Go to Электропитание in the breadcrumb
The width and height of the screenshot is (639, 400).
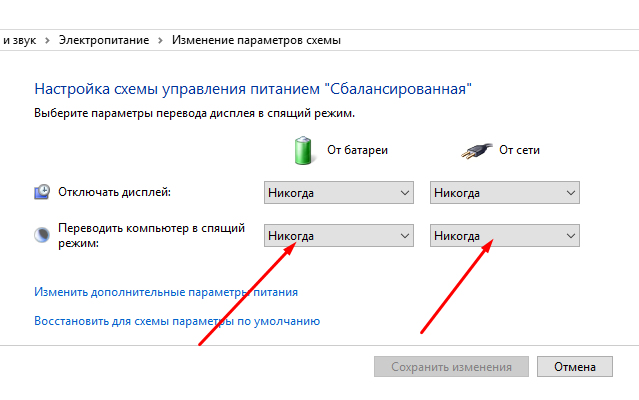click(104, 40)
